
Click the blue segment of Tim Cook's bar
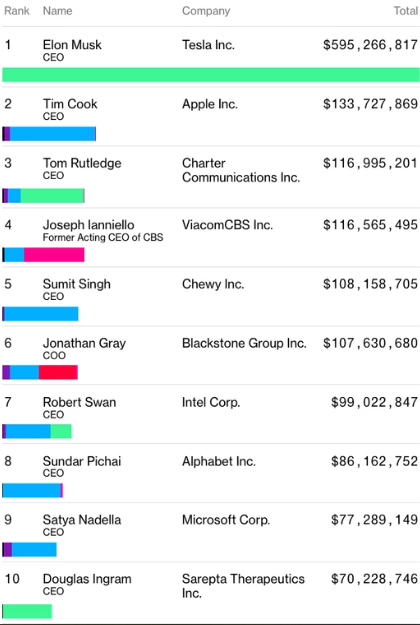click(53, 134)
